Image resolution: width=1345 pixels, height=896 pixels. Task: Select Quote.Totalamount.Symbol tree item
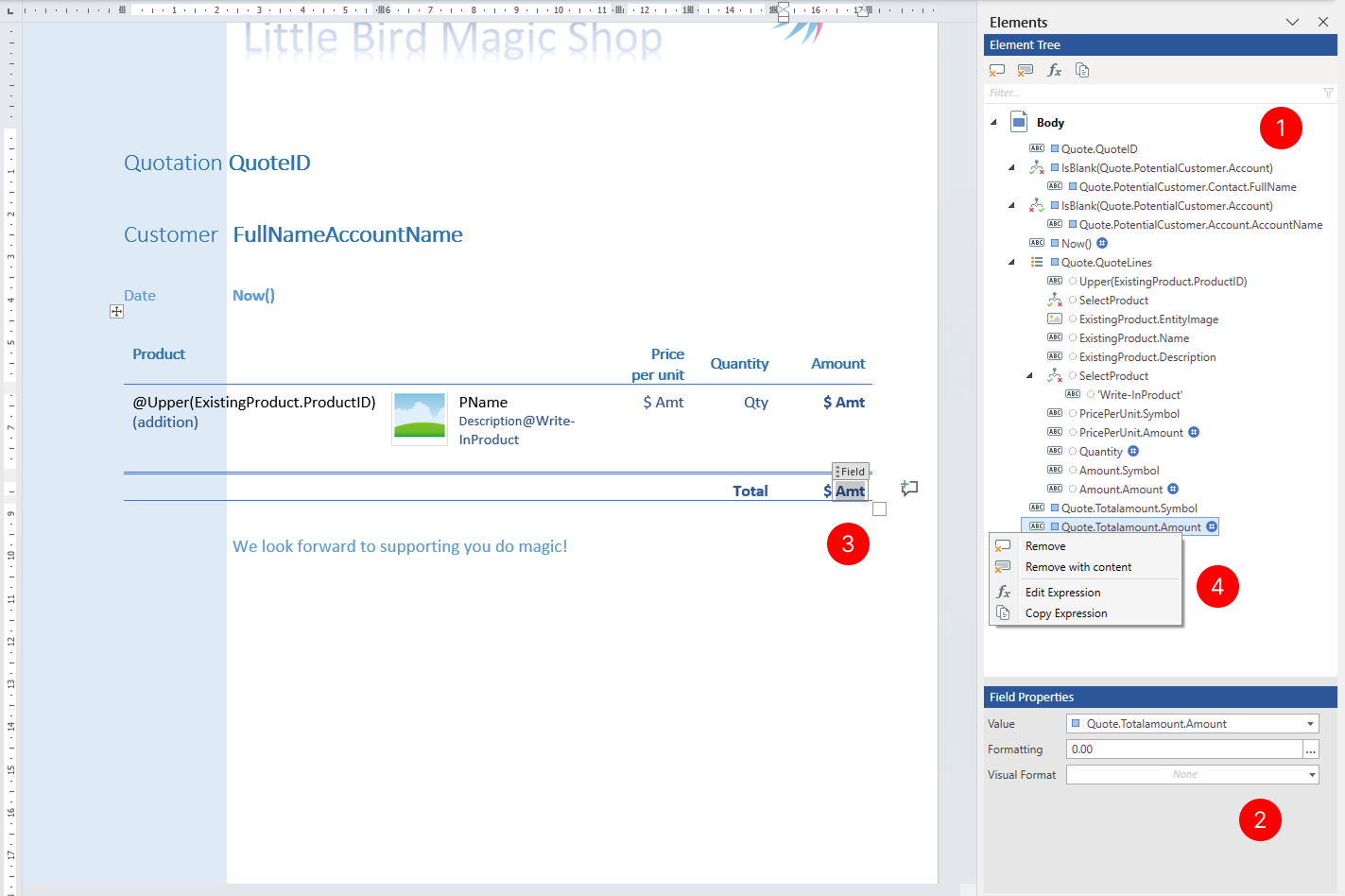[x=1129, y=508]
